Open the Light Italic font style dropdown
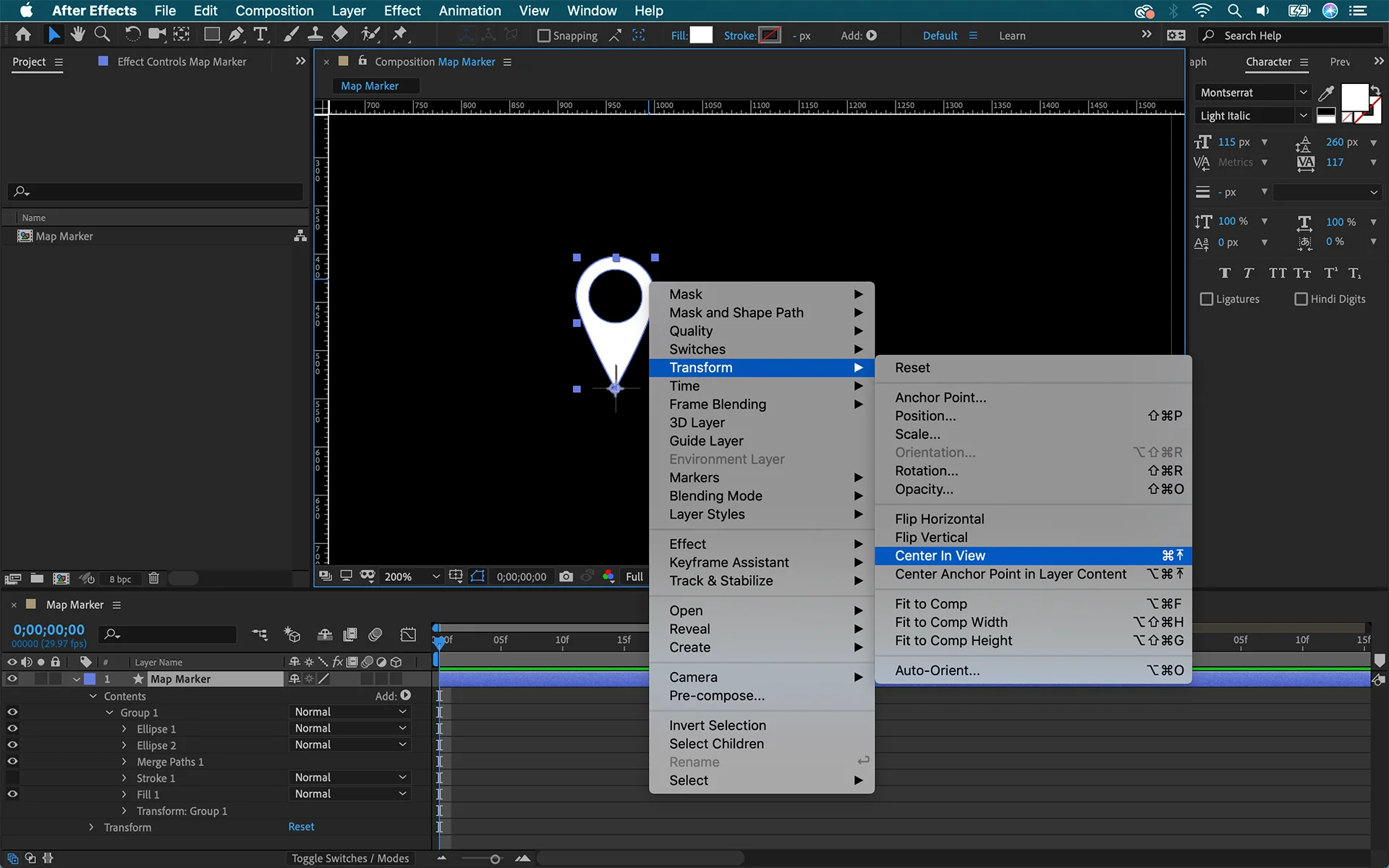1389x868 pixels. [x=1253, y=116]
